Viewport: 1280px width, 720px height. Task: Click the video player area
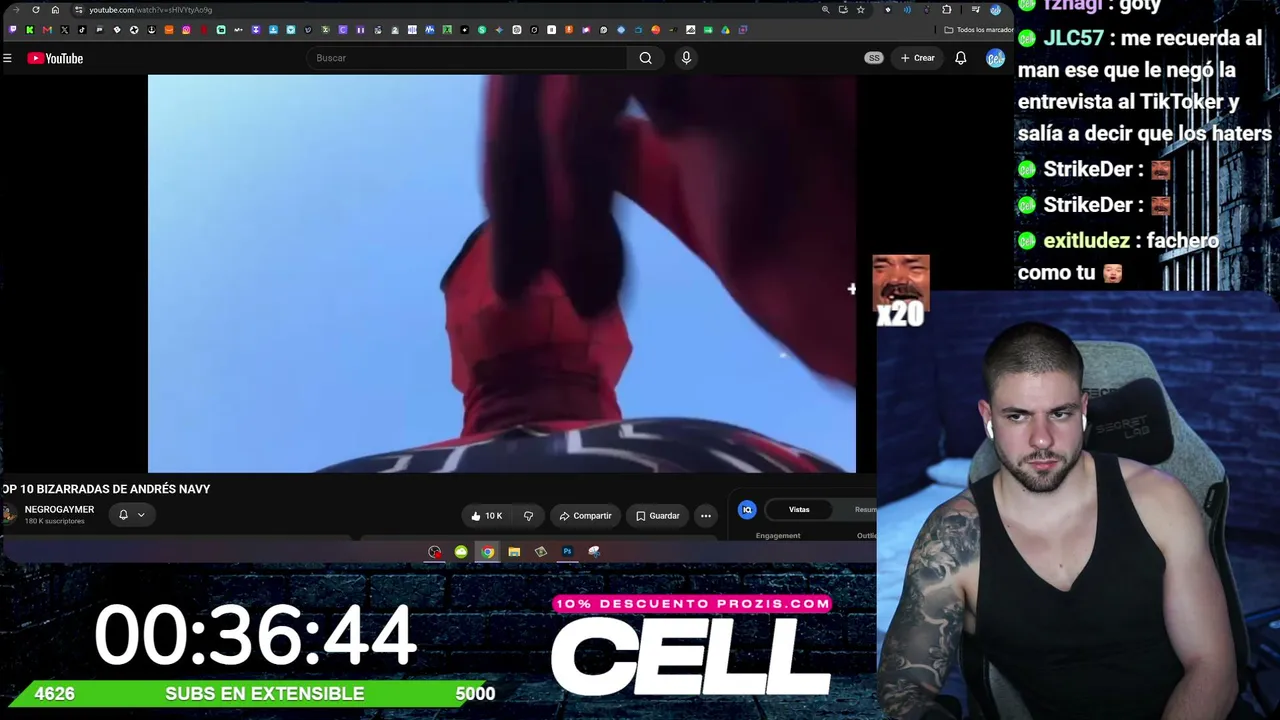[x=502, y=273]
